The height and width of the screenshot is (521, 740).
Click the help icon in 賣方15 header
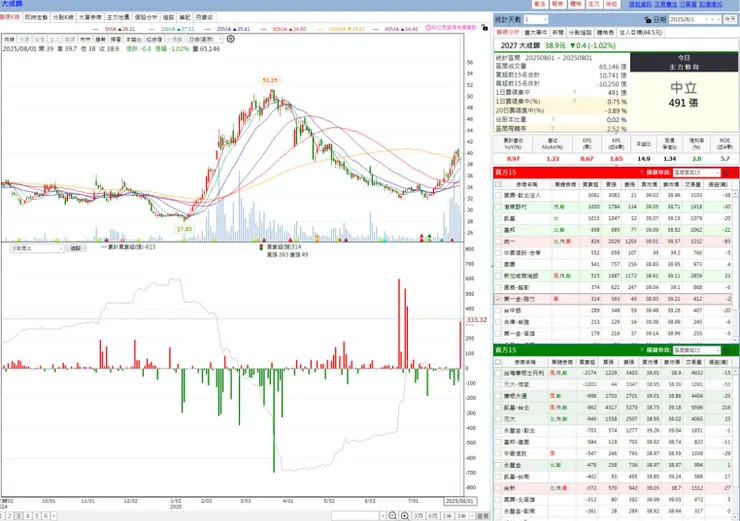[x=641, y=350]
